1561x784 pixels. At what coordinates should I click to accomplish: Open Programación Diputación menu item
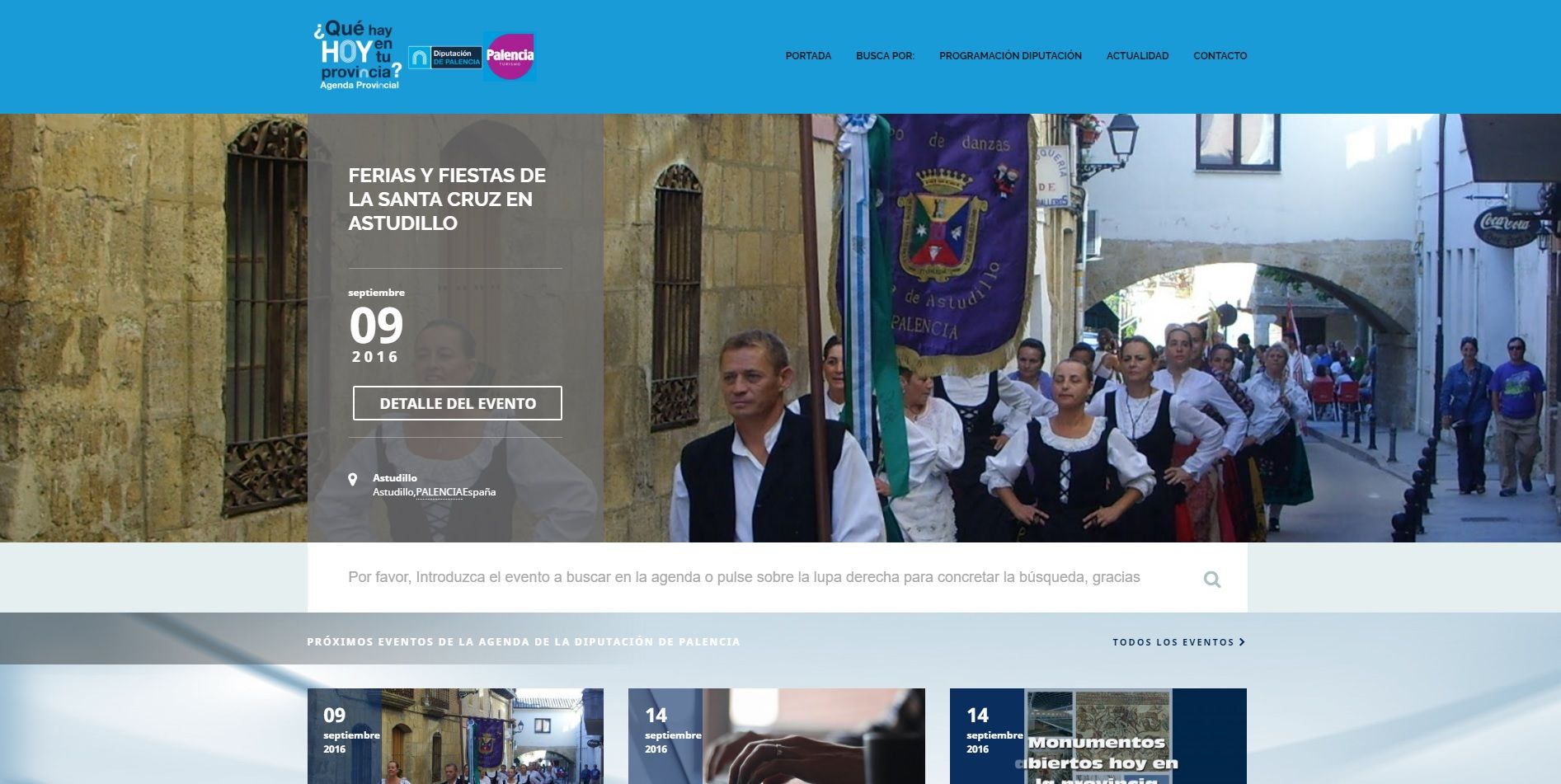click(1009, 56)
